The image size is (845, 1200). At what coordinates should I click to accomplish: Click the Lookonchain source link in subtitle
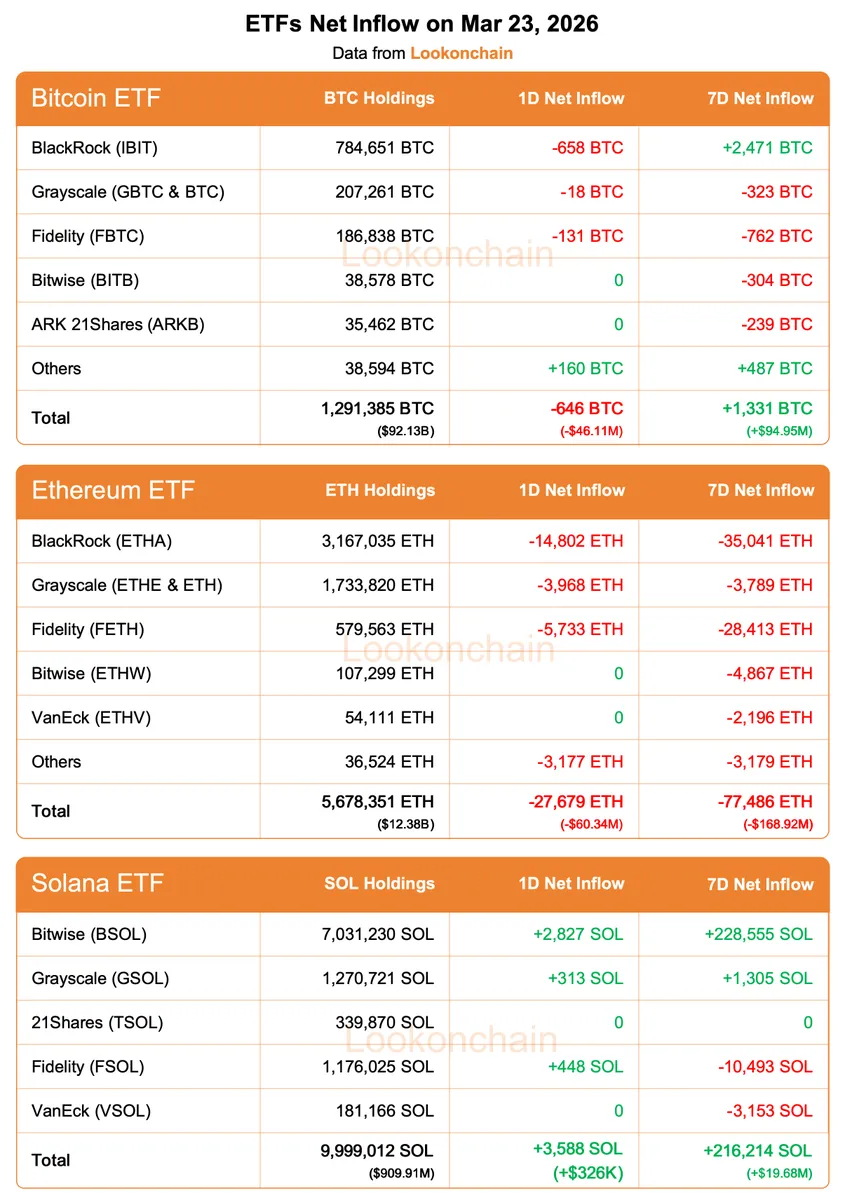(461, 53)
